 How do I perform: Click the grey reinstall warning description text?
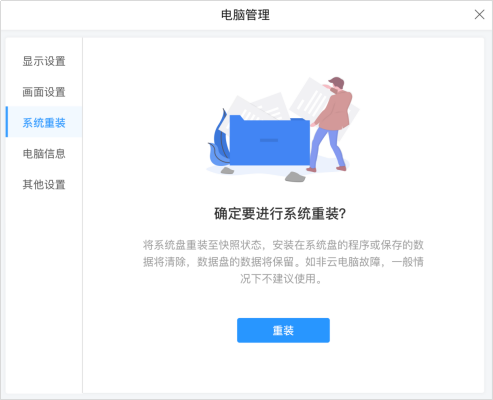pos(283,262)
